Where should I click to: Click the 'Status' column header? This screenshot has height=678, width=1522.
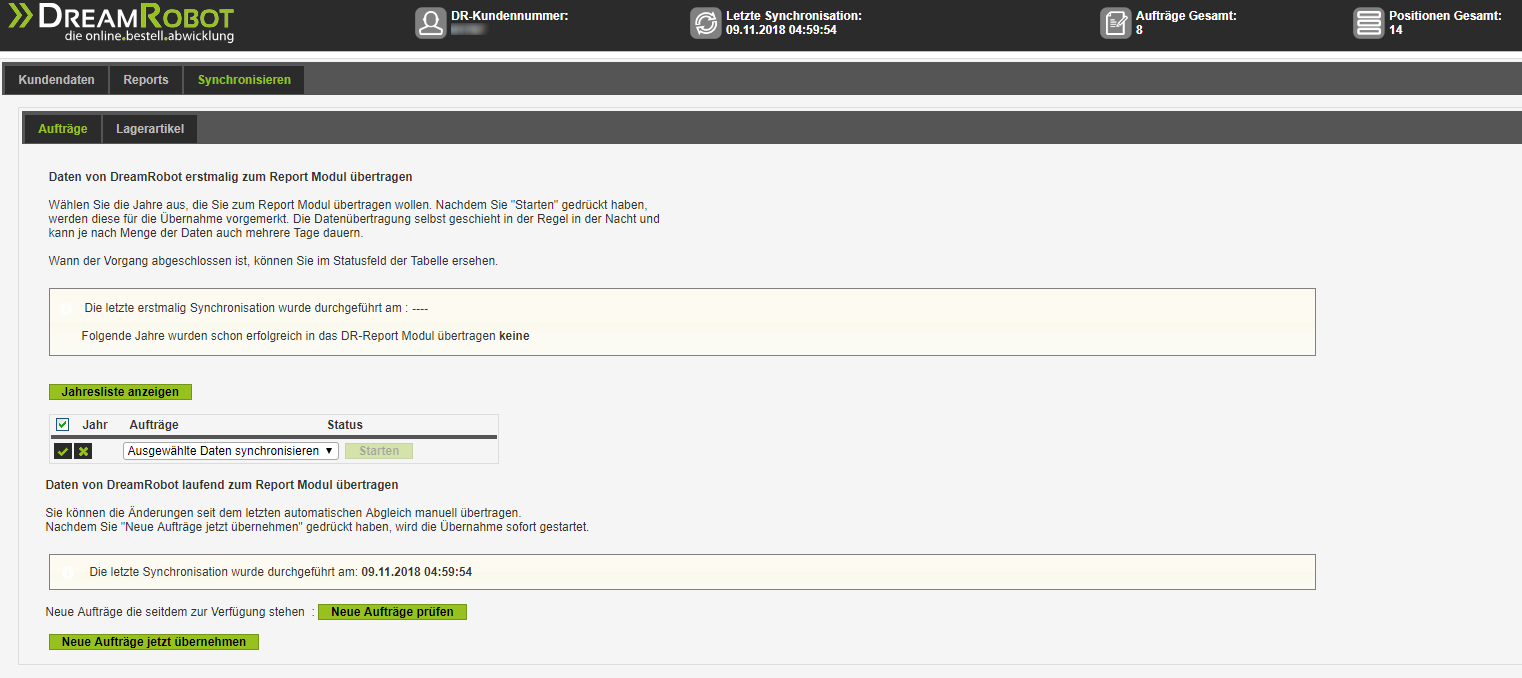tap(345, 425)
